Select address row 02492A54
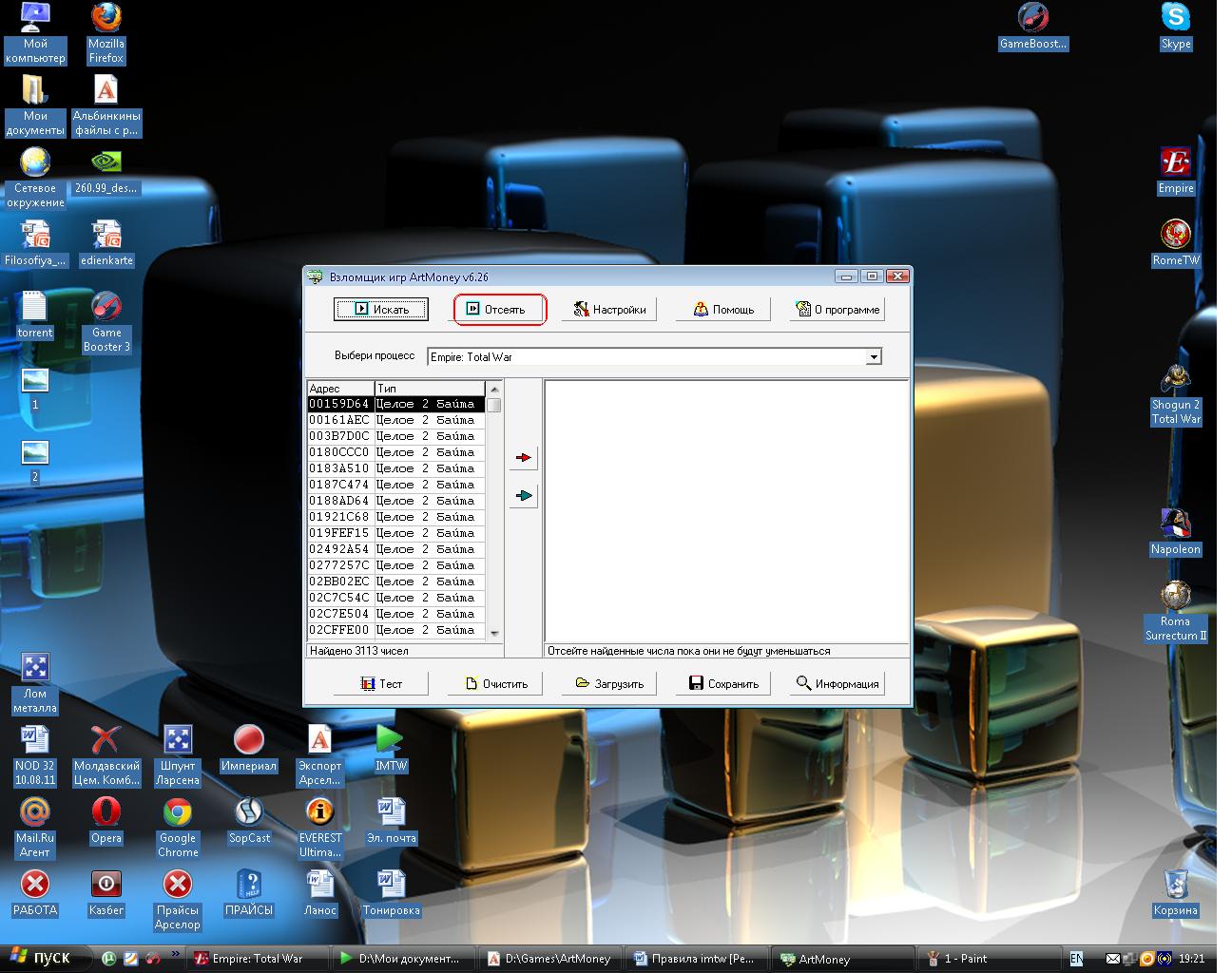The height and width of the screenshot is (973, 1232). [395, 549]
